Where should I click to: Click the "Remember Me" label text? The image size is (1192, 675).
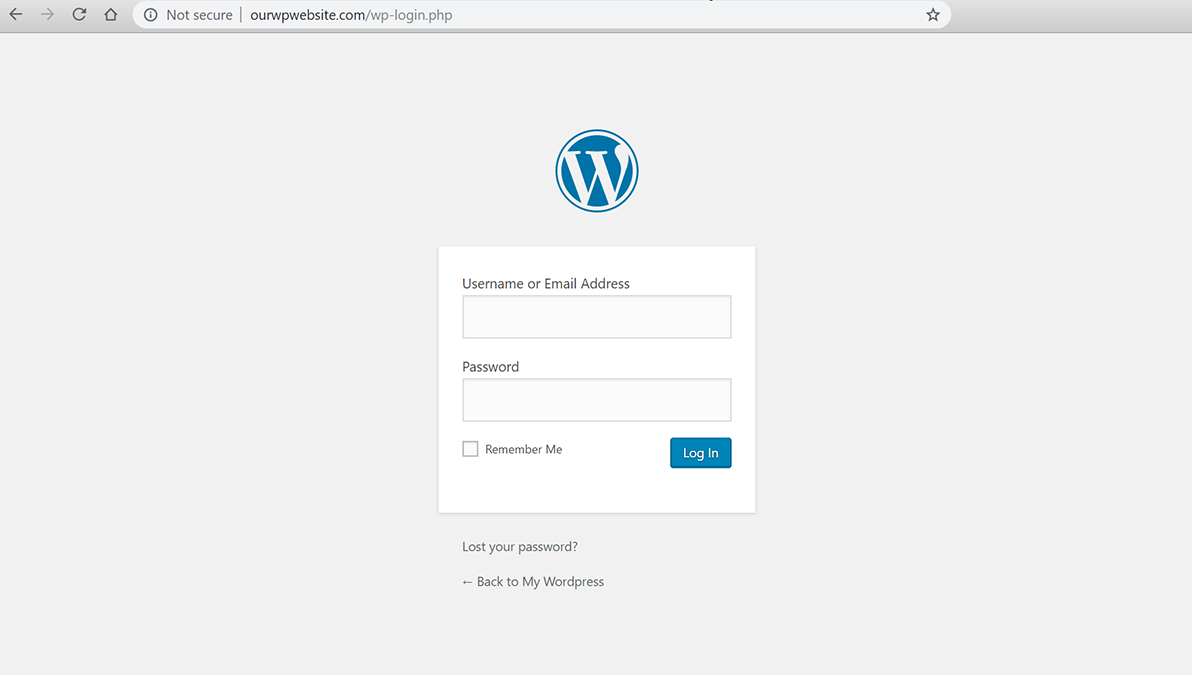pyautogui.click(x=523, y=450)
